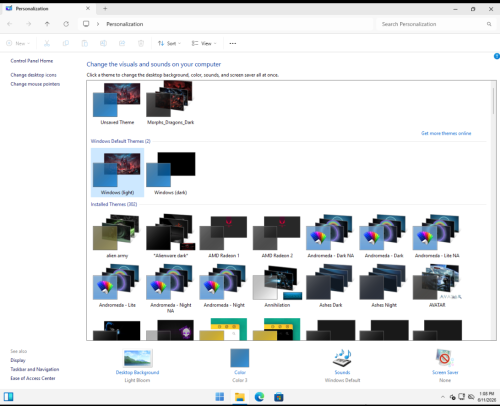Screen dimensions: 500x406
Task: Open File Explorer from taskbar
Action: [240, 397]
